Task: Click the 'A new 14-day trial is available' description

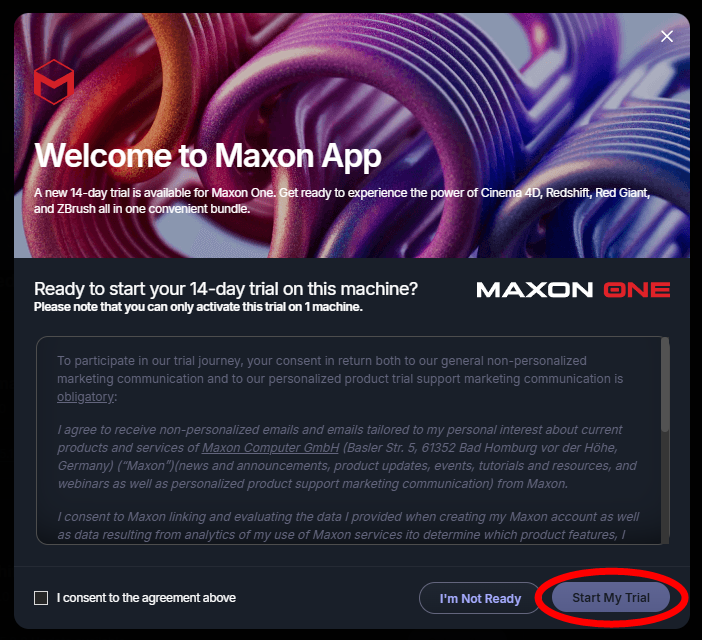Action: 342,201
